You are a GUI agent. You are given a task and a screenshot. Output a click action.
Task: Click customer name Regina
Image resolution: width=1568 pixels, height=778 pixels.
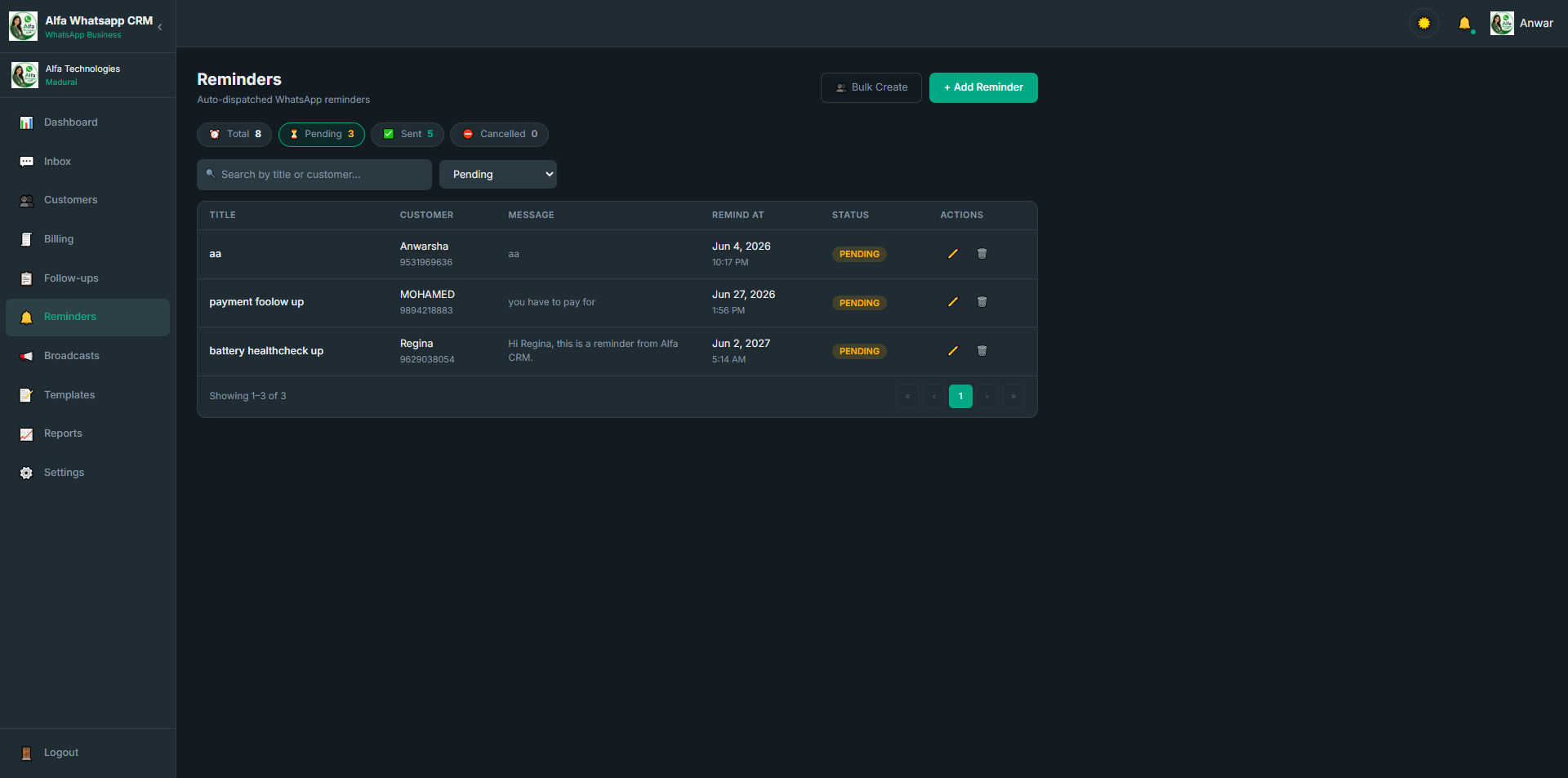pos(416,344)
